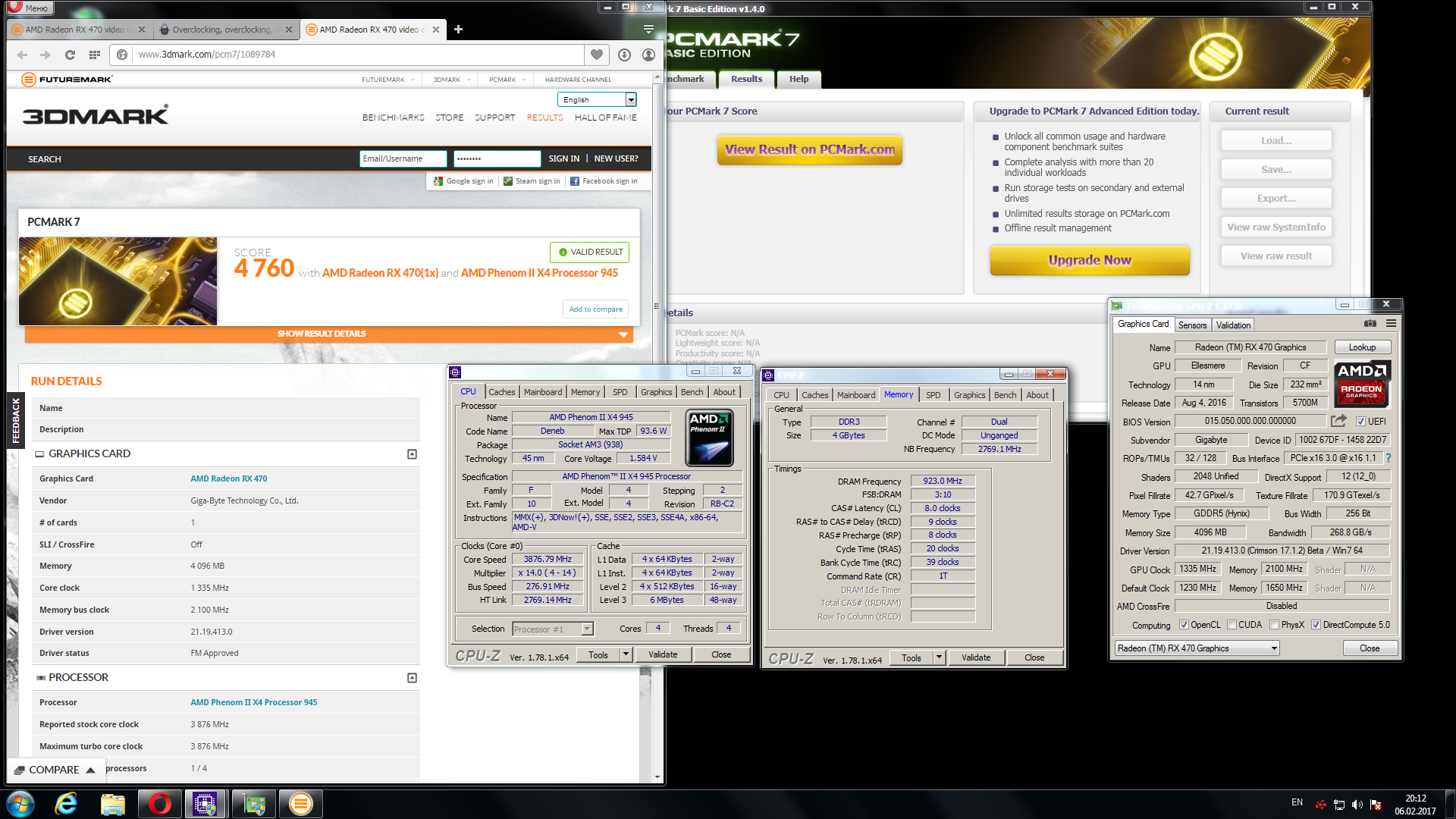
Task: Click the browser forward arrow
Action: (x=45, y=55)
